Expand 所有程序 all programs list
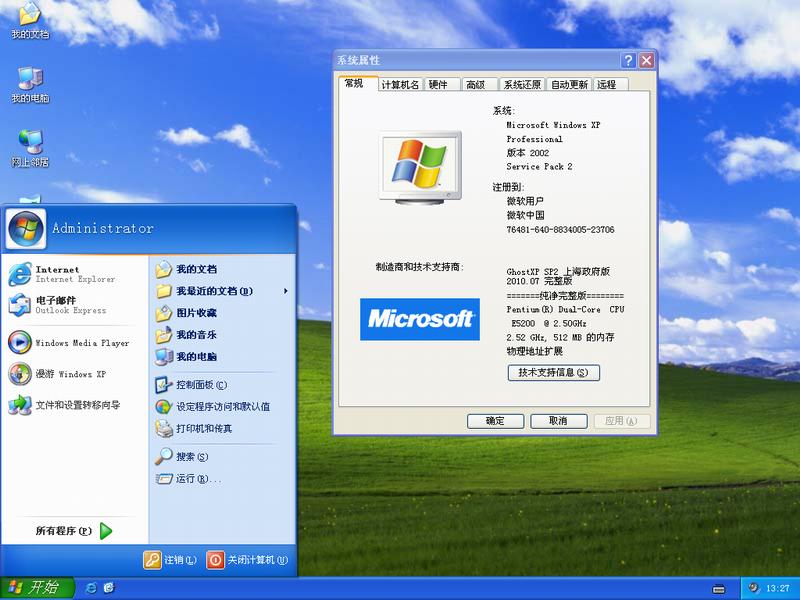Image resolution: width=800 pixels, height=600 pixels. click(x=73, y=531)
